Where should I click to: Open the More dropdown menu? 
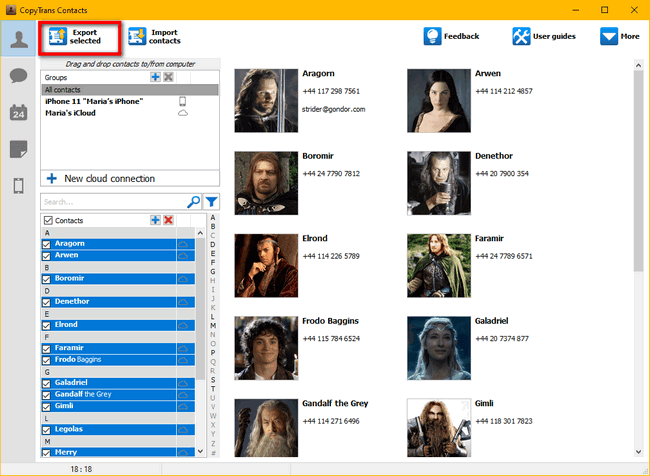point(620,36)
